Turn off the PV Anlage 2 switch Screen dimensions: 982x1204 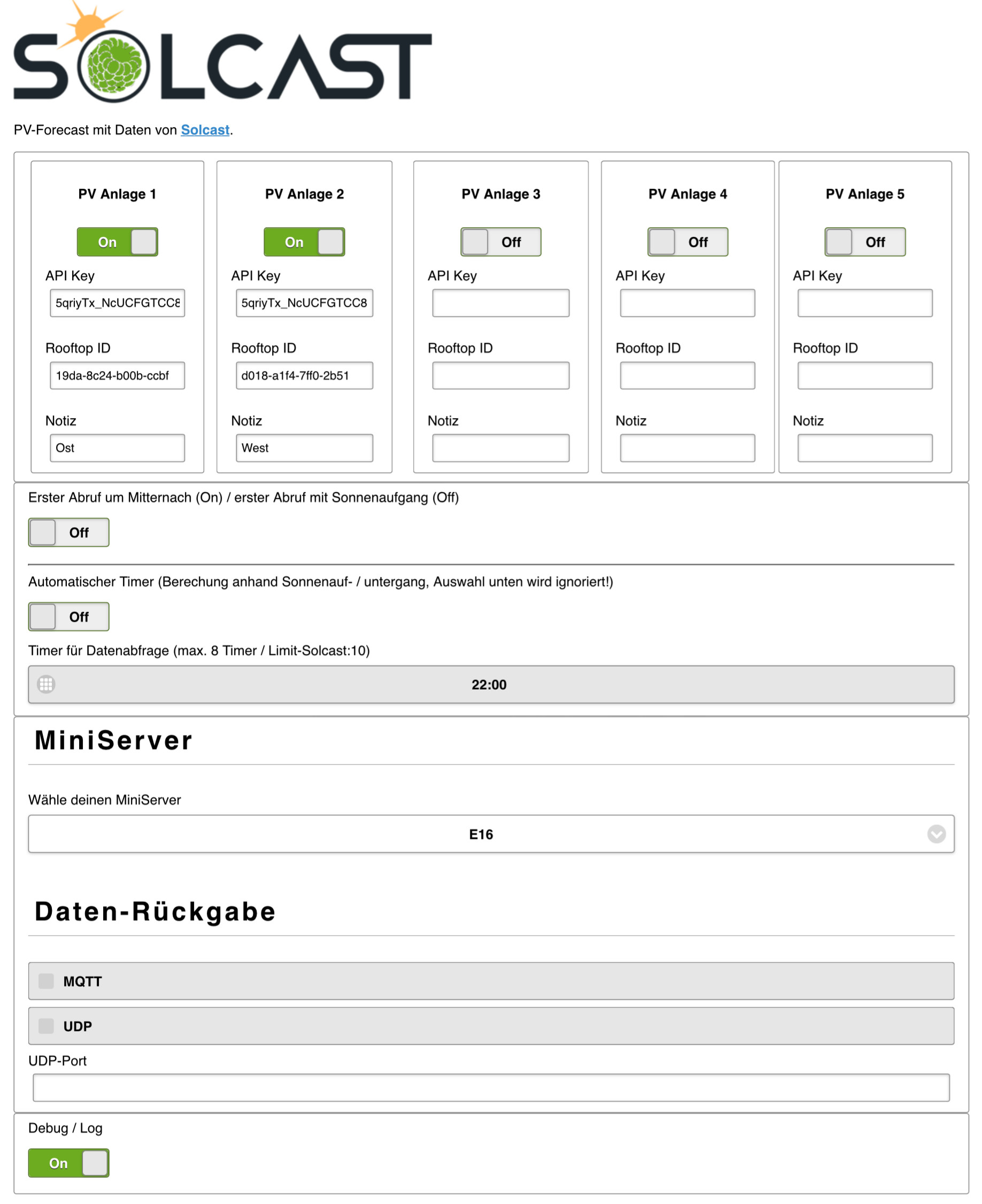(304, 242)
